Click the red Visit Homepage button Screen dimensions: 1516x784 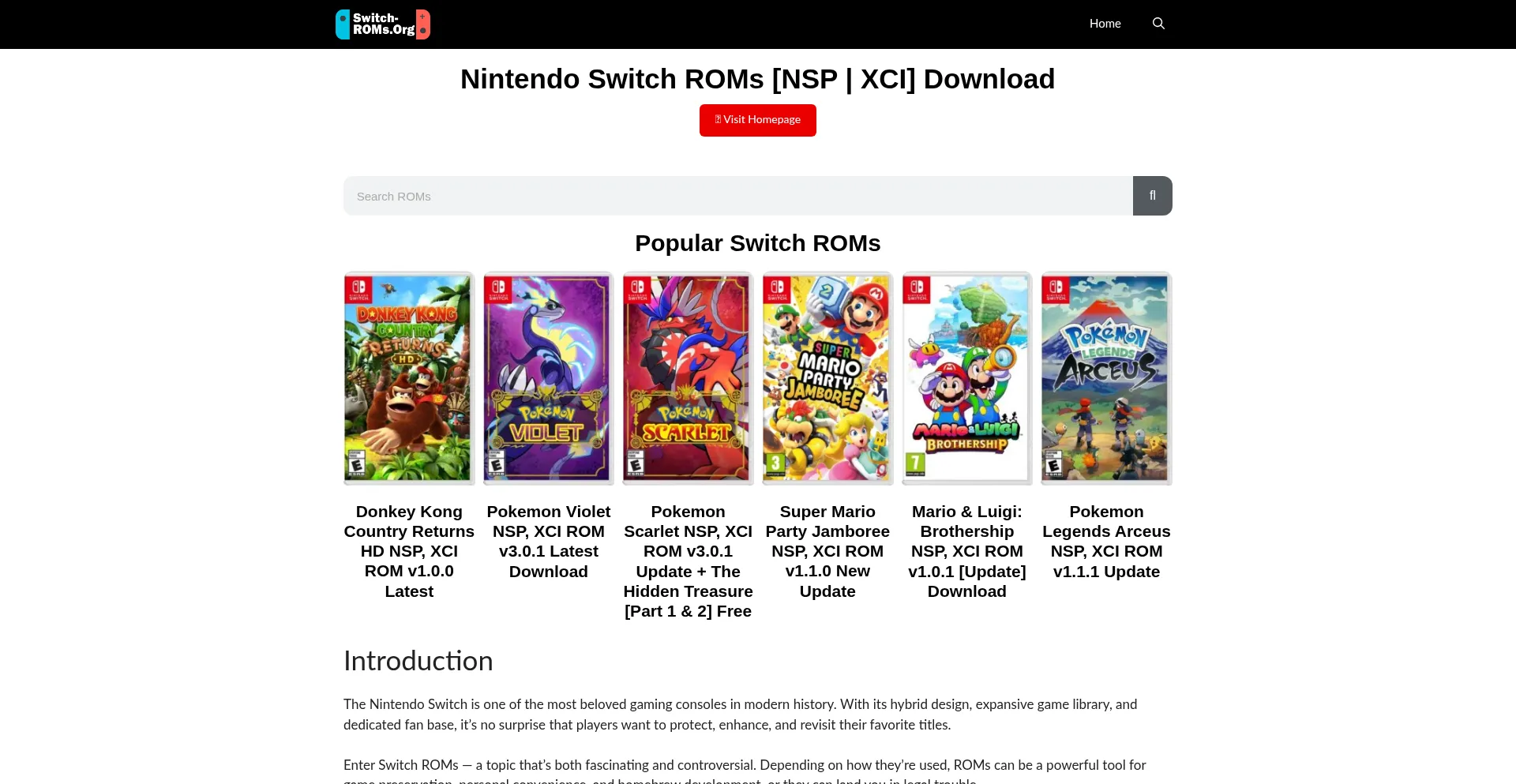pyautogui.click(x=757, y=120)
